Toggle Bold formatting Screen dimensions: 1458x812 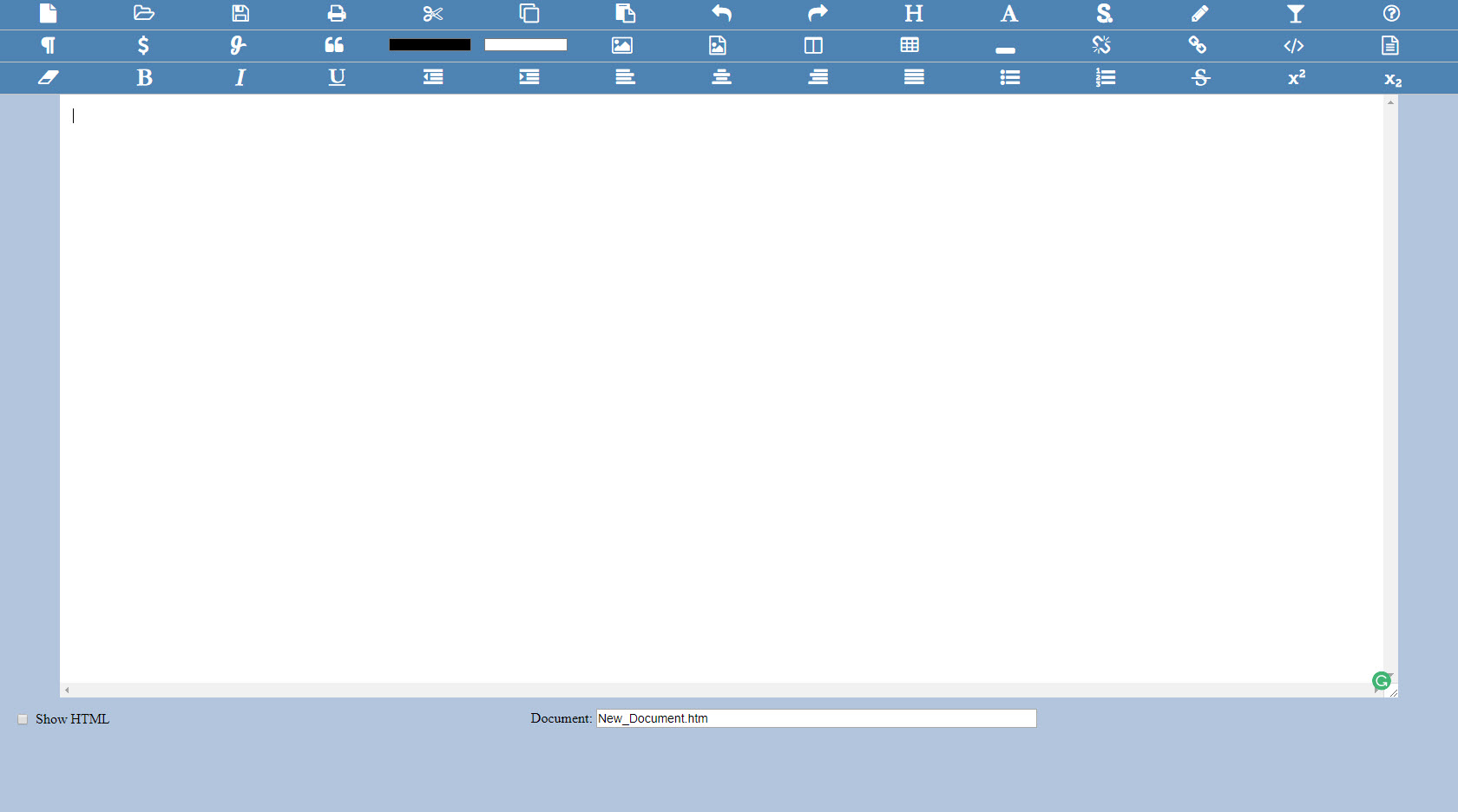144,78
